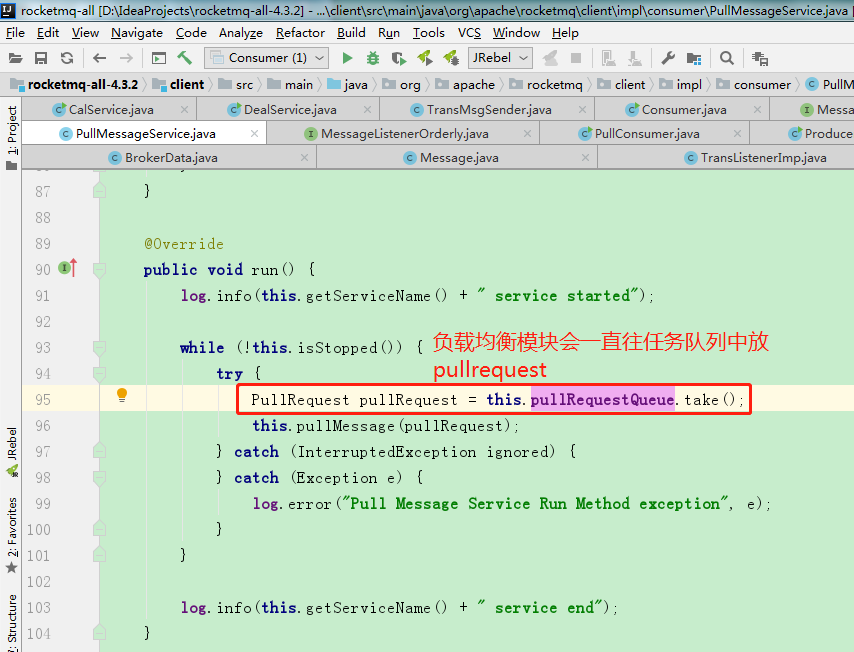Collapse the catch Exception block at line 98
Image resolution: width=854 pixels, height=652 pixels.
(x=99, y=477)
